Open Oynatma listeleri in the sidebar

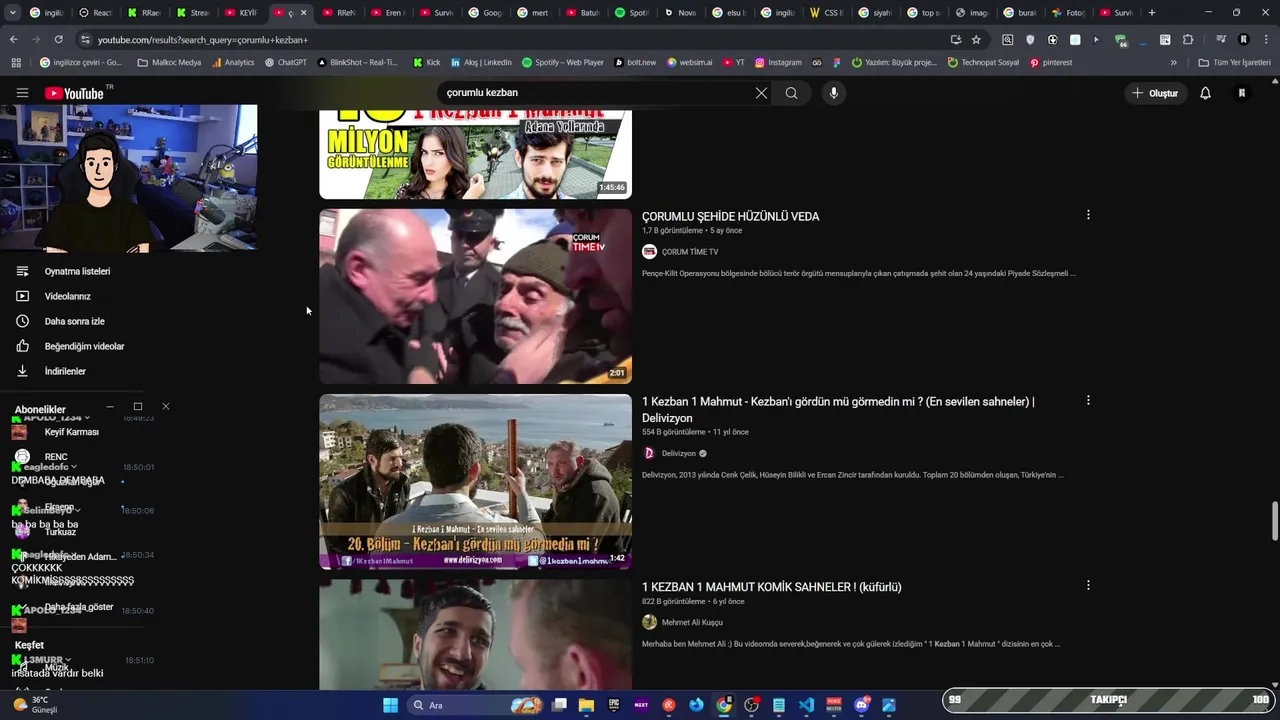click(77, 271)
